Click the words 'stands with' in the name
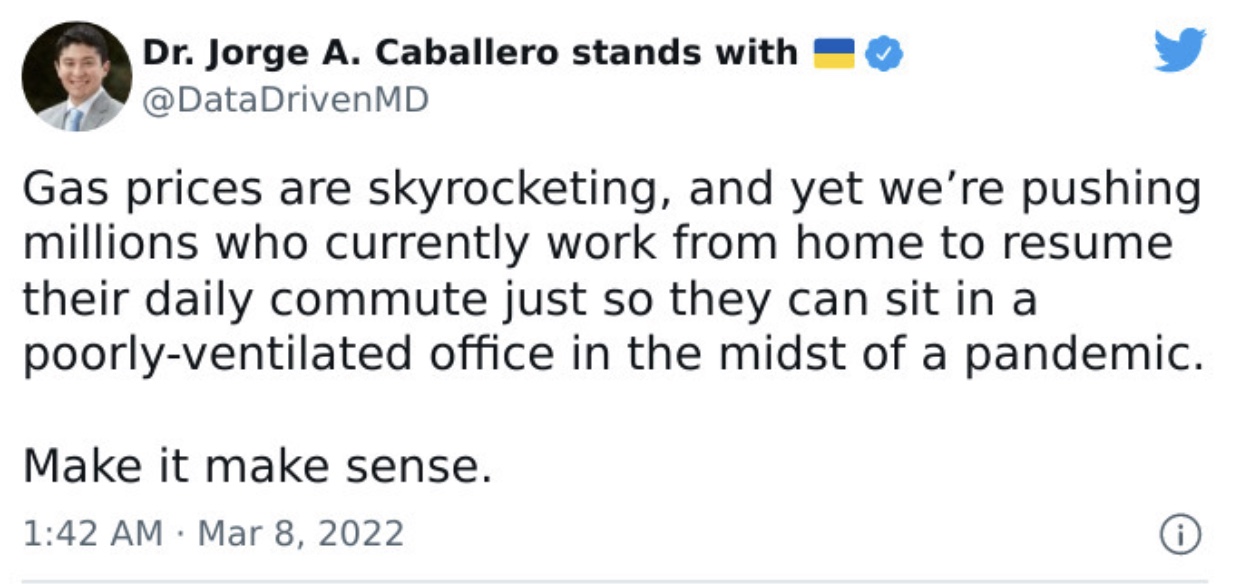The height and width of the screenshot is (584, 1234). tap(686, 54)
